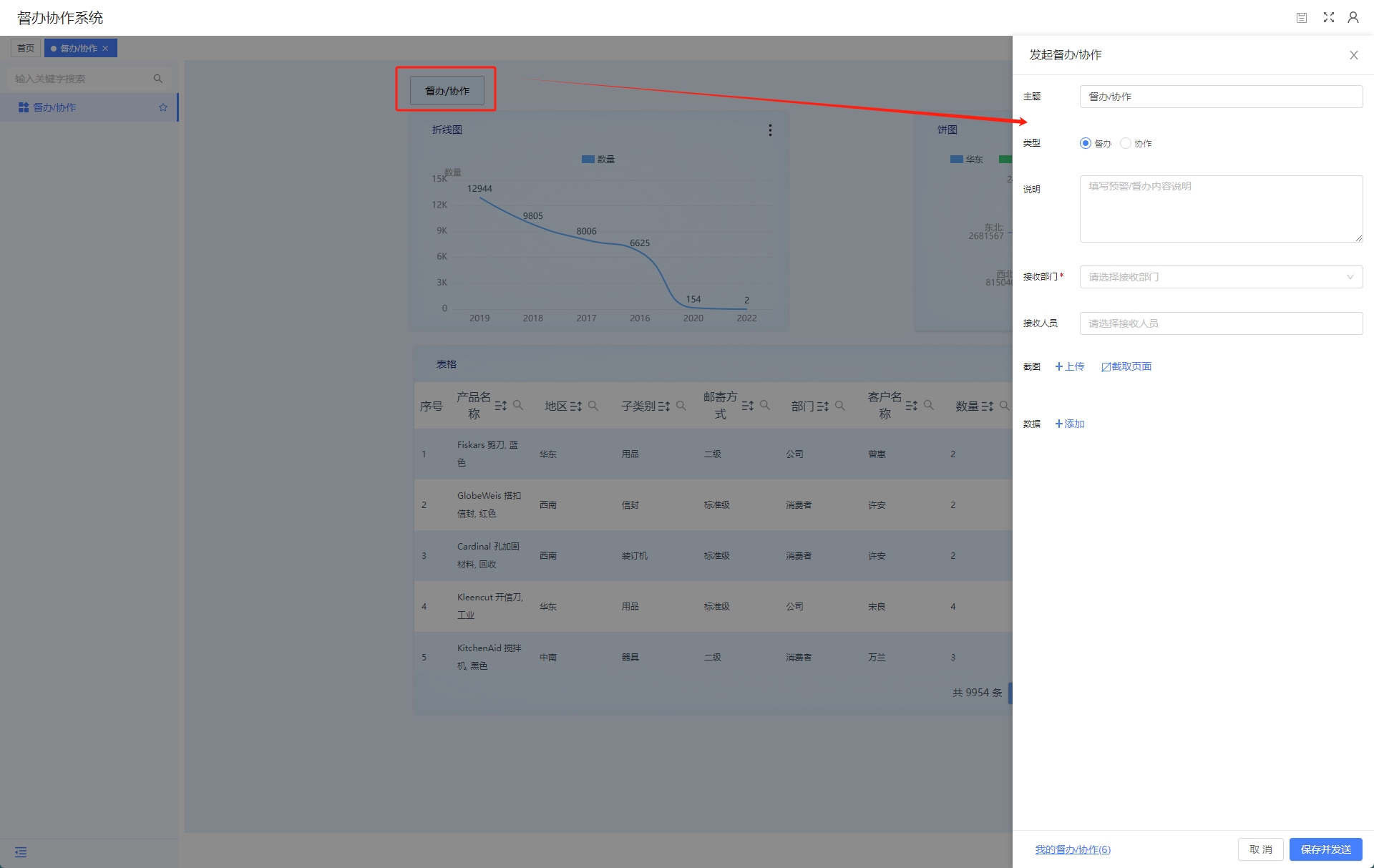
Task: Select 督办/协作 in the sidebar menu
Action: pyautogui.click(x=89, y=107)
